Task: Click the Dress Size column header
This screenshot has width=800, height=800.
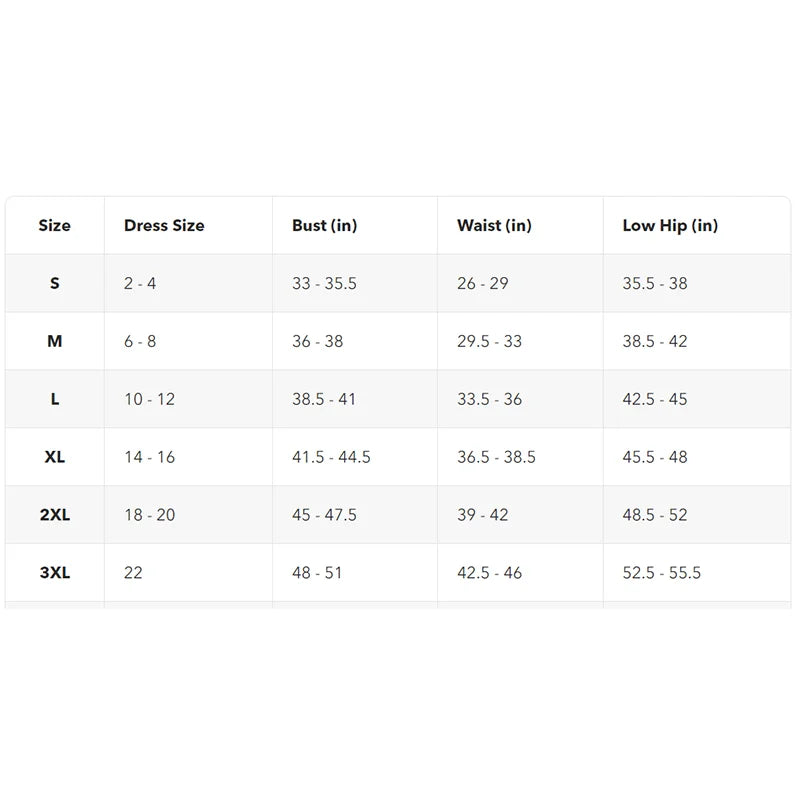Action: click(164, 226)
